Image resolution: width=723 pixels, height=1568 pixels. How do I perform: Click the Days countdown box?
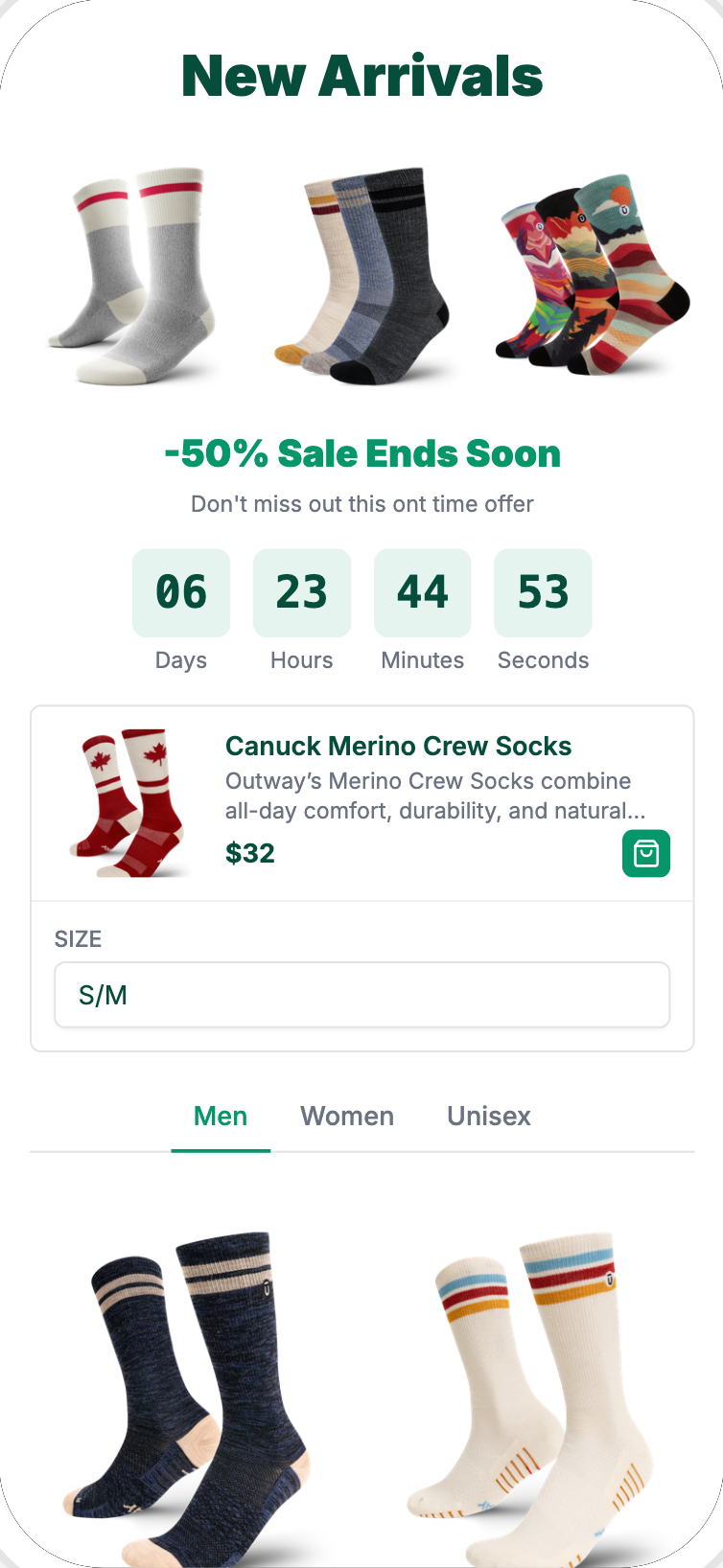click(x=181, y=593)
